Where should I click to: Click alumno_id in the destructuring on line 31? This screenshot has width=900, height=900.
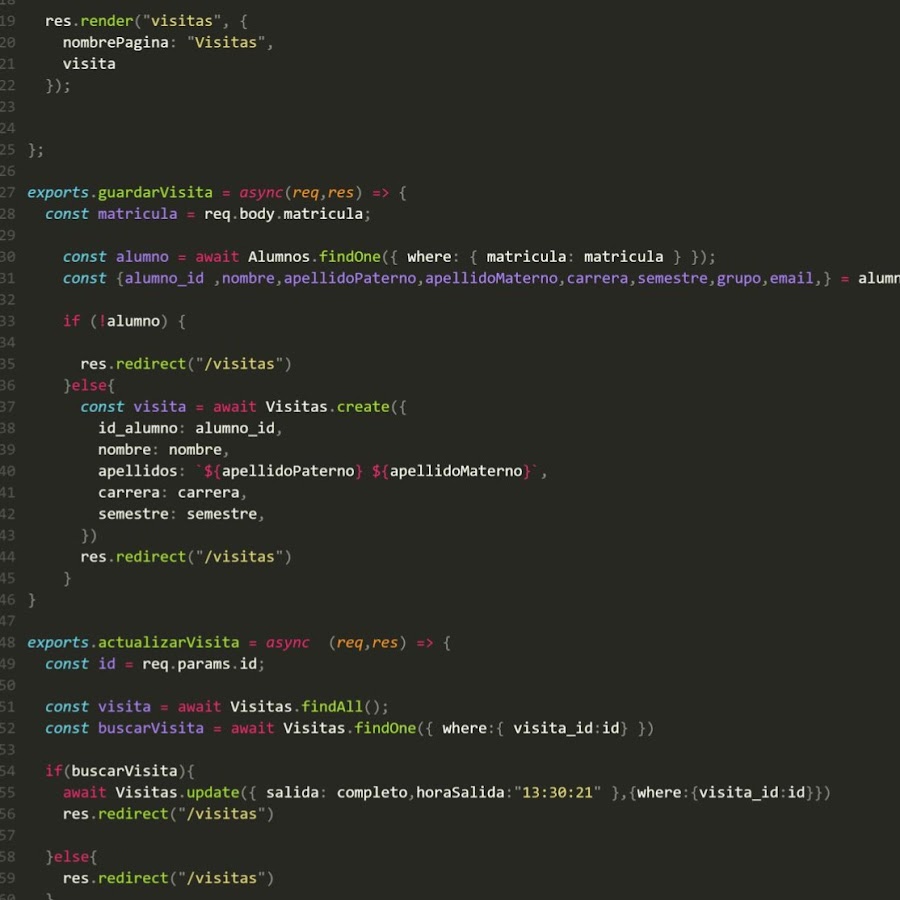pyautogui.click(x=164, y=278)
